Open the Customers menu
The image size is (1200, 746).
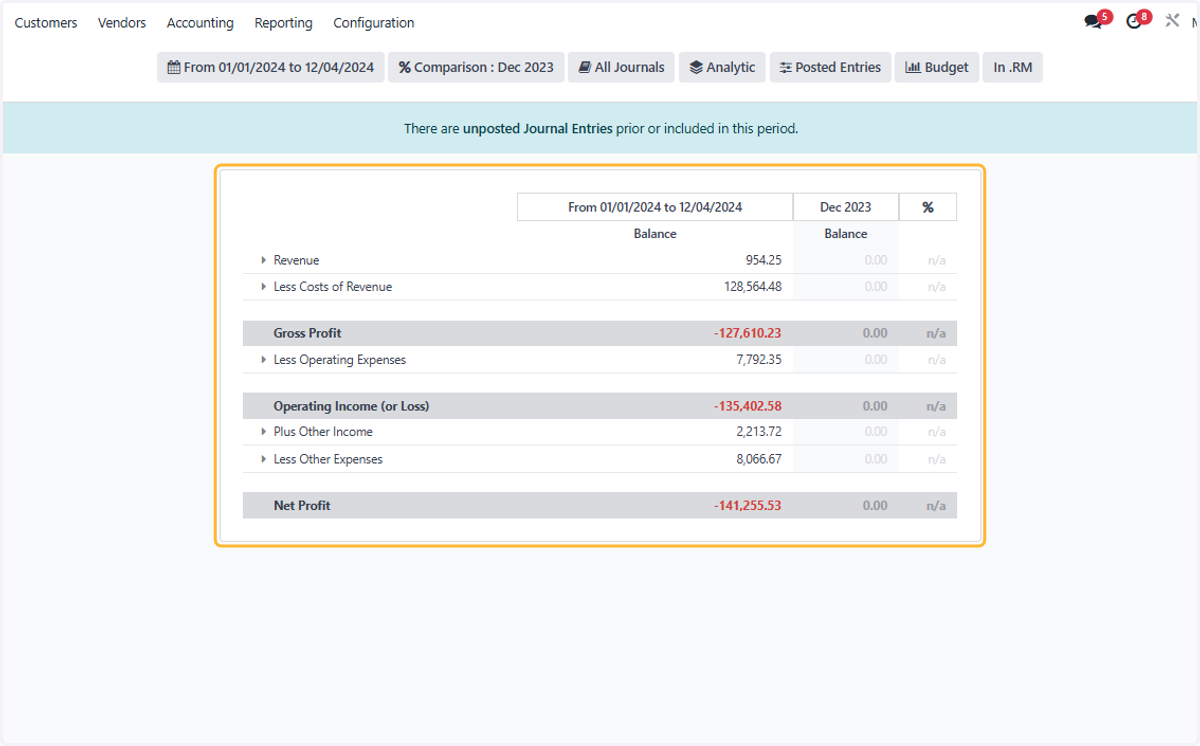(x=46, y=22)
